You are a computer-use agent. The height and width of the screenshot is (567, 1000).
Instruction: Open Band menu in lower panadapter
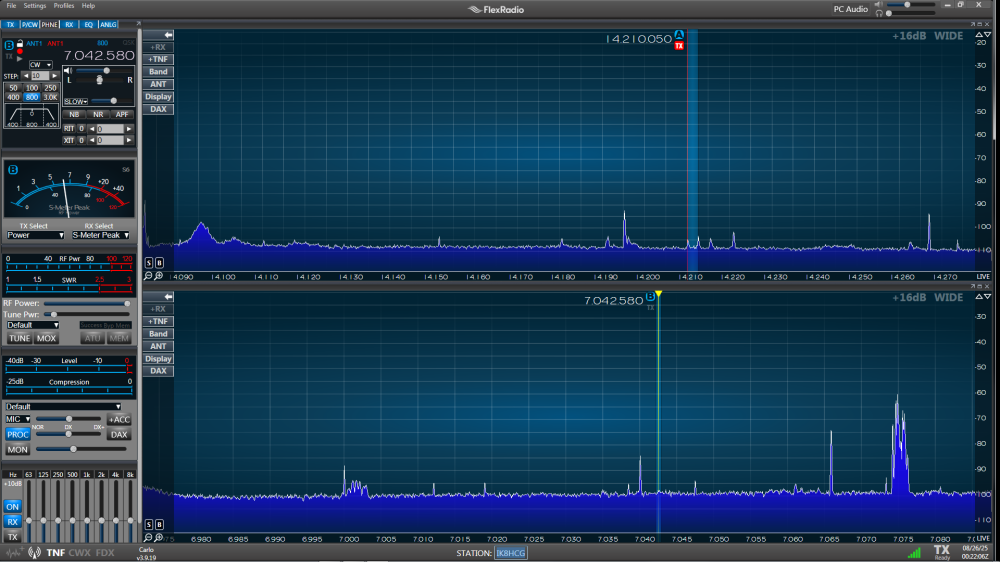click(x=158, y=334)
